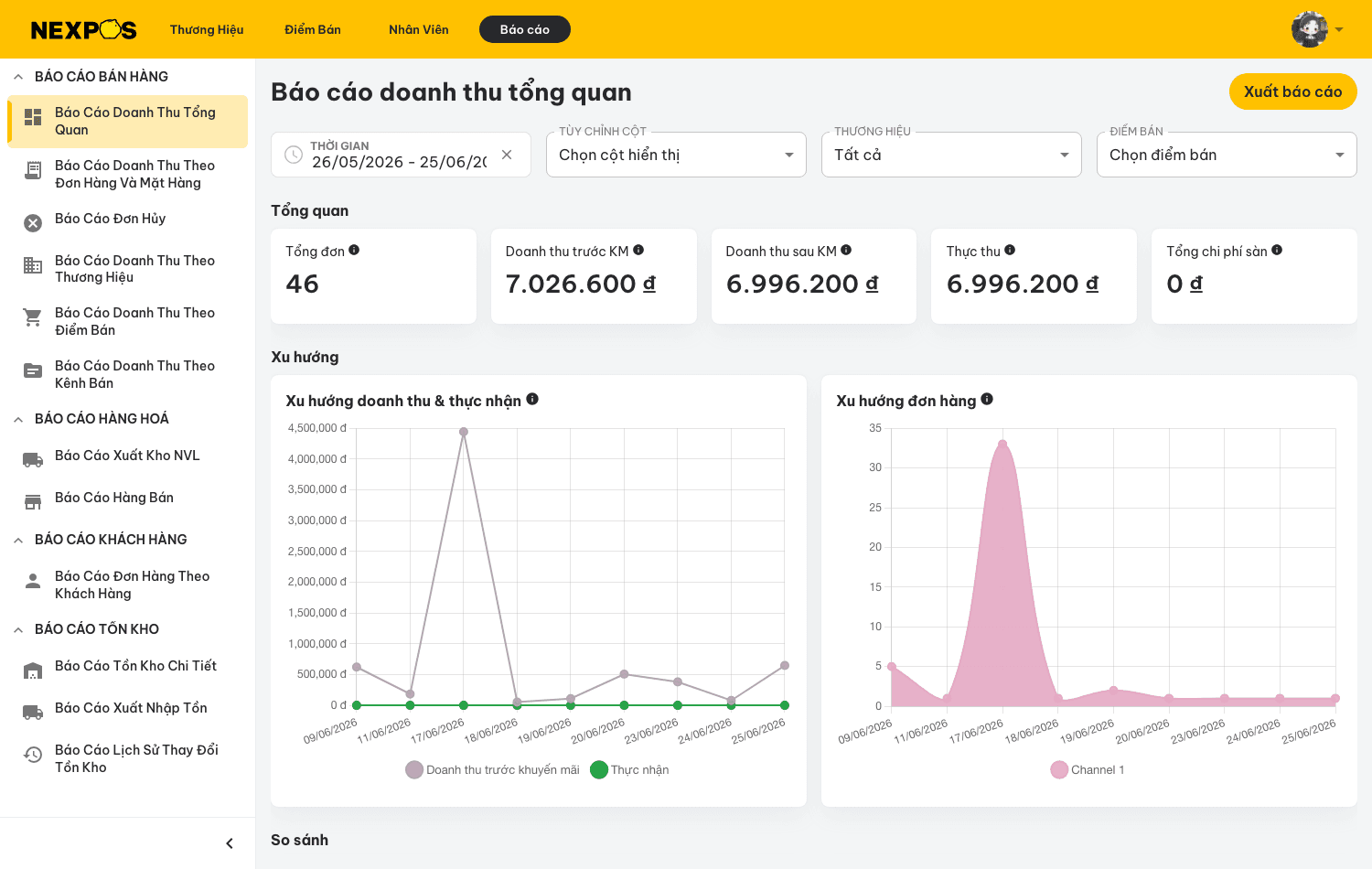Click the info icon next to Tổng chi phí sàn

click(1277, 250)
